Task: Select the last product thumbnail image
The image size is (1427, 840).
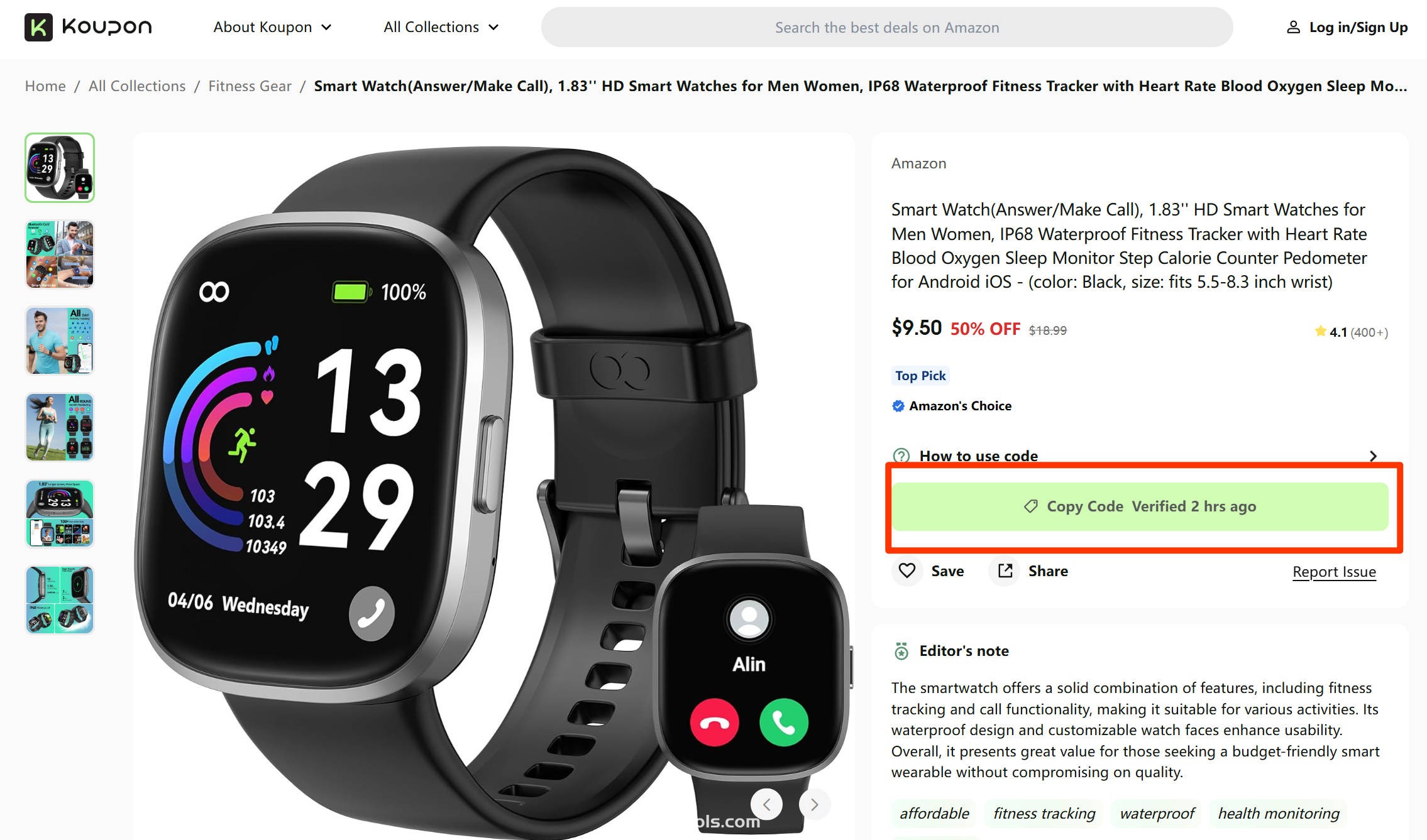Action: (x=60, y=600)
